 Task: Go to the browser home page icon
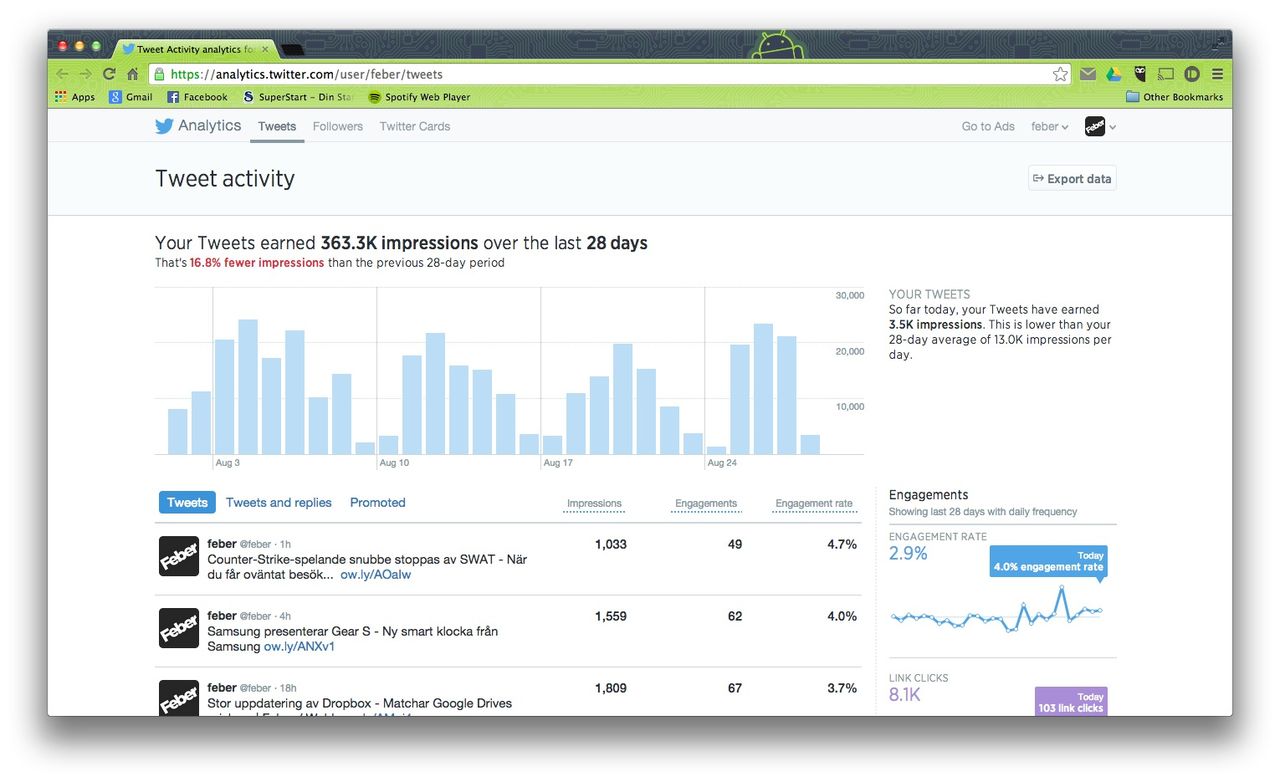click(132, 74)
